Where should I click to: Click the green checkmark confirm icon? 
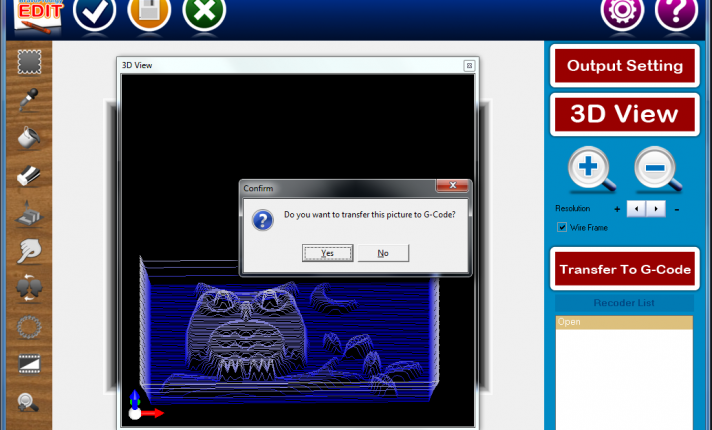(94, 12)
